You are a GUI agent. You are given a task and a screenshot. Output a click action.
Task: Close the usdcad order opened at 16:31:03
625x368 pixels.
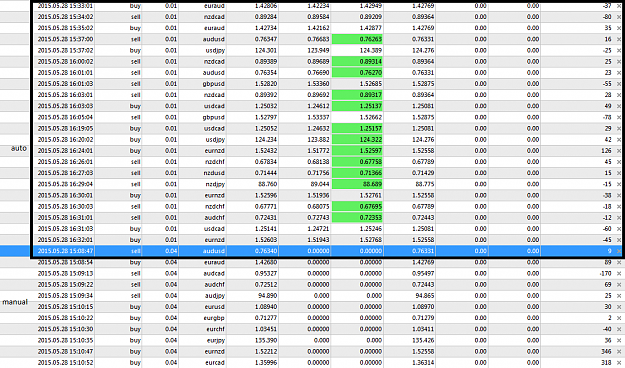619,229
